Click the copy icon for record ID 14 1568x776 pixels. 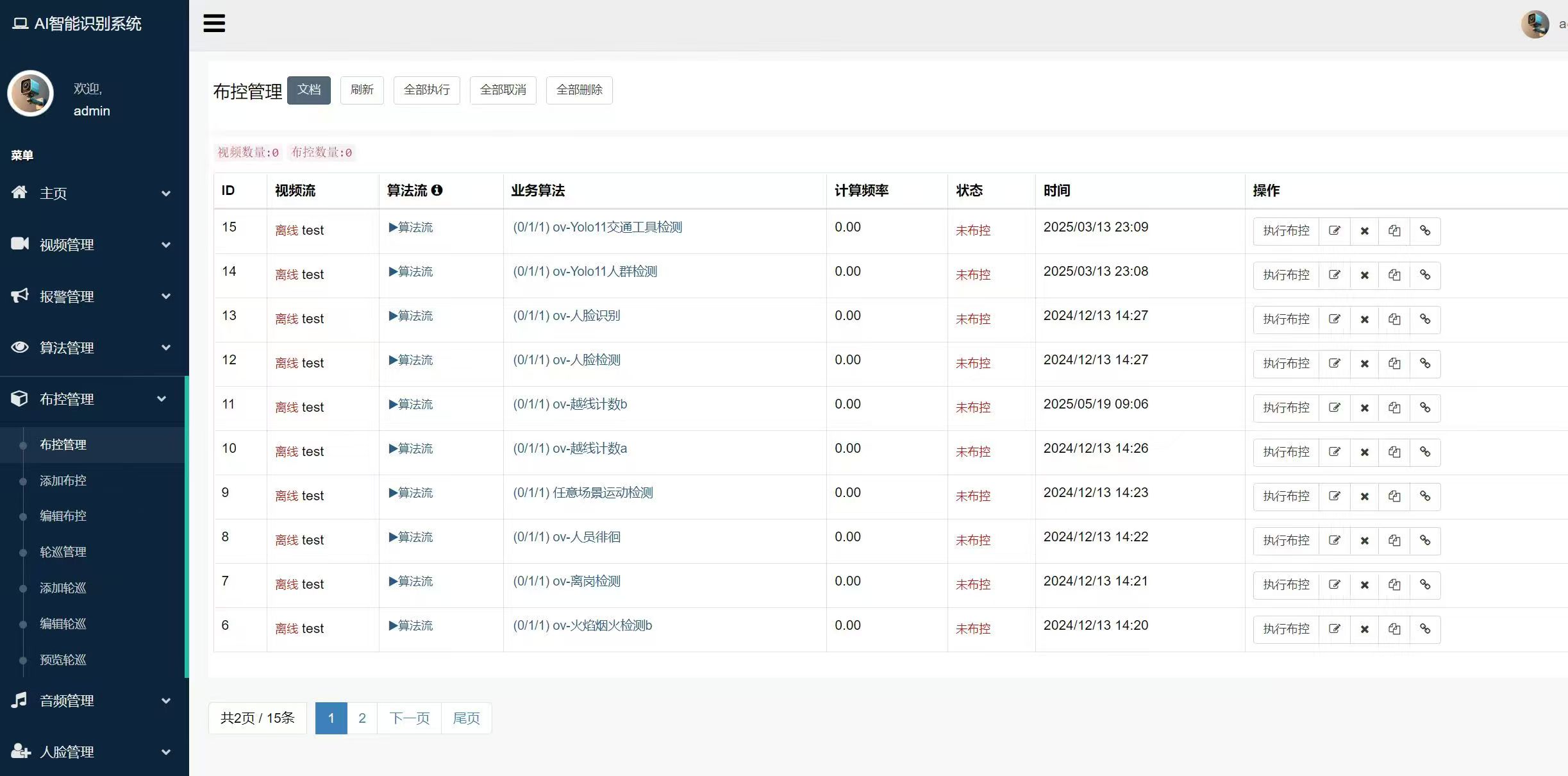(x=1395, y=274)
